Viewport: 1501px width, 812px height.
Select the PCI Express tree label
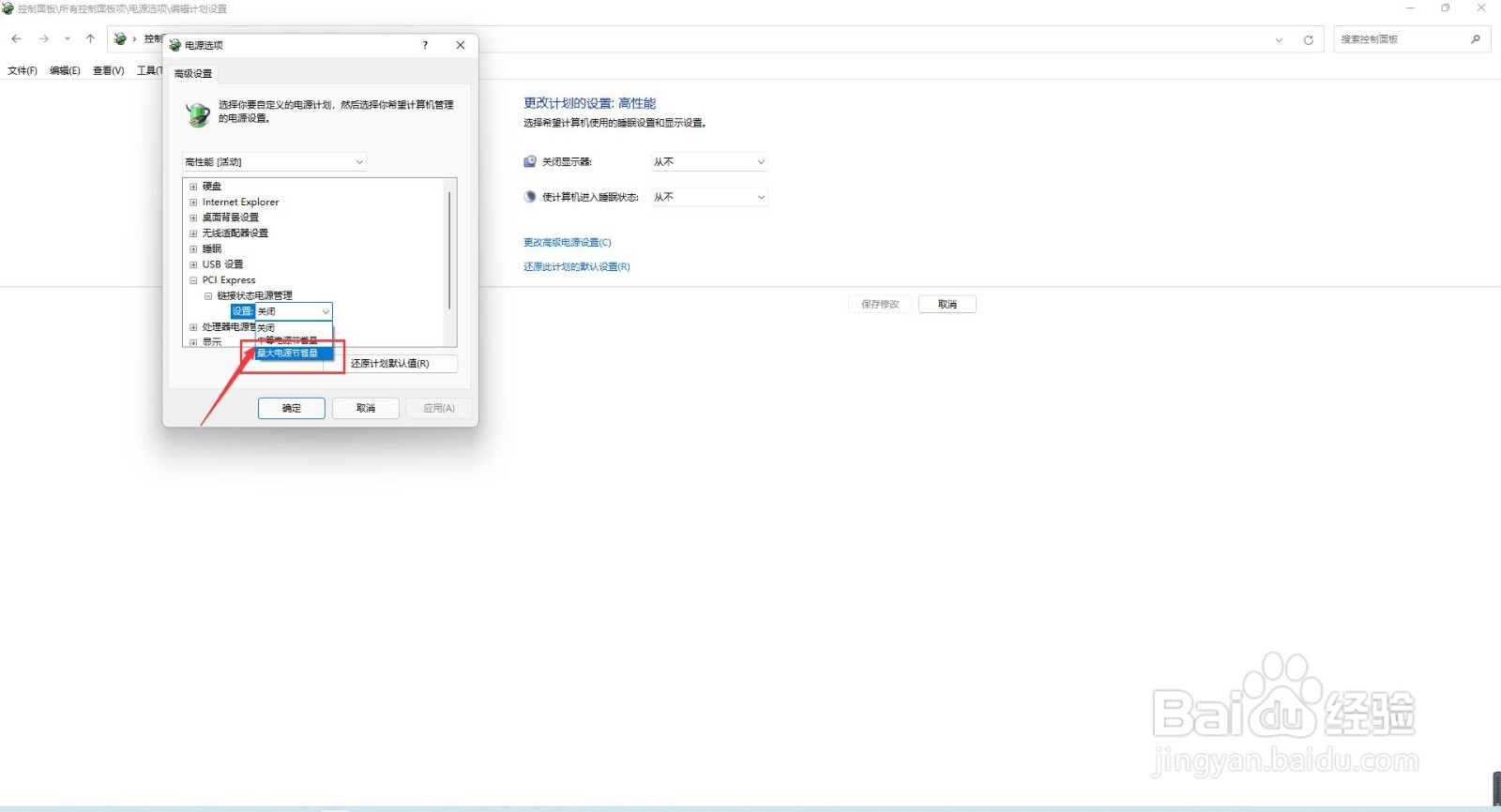229,280
